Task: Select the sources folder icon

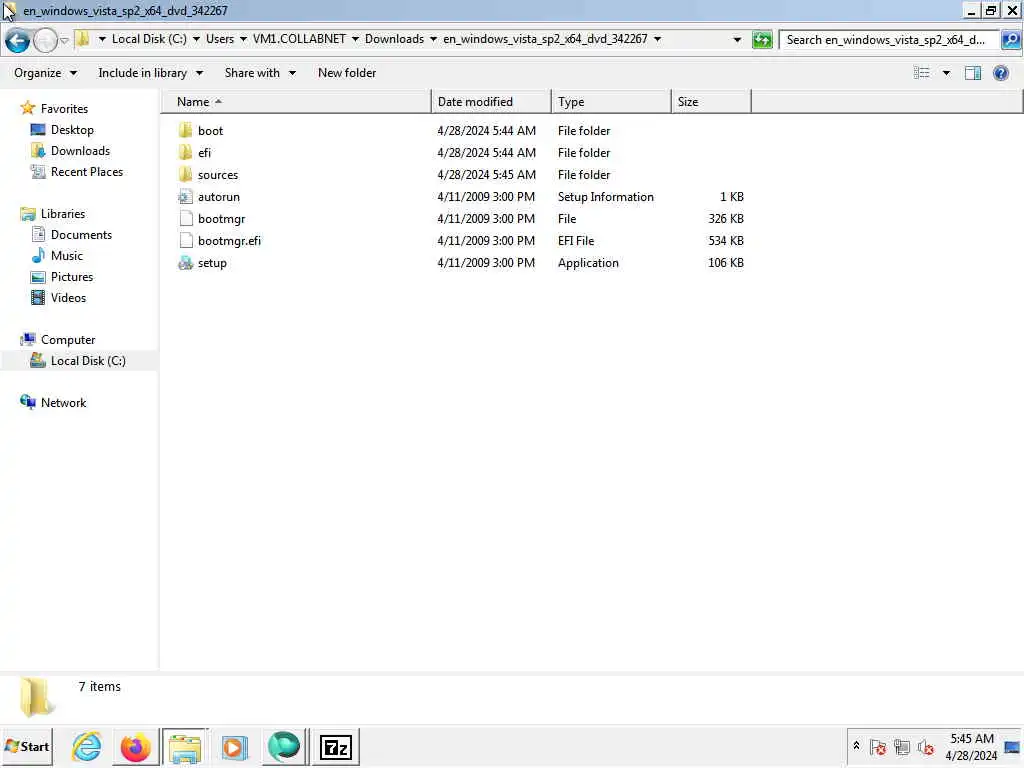Action: click(185, 175)
